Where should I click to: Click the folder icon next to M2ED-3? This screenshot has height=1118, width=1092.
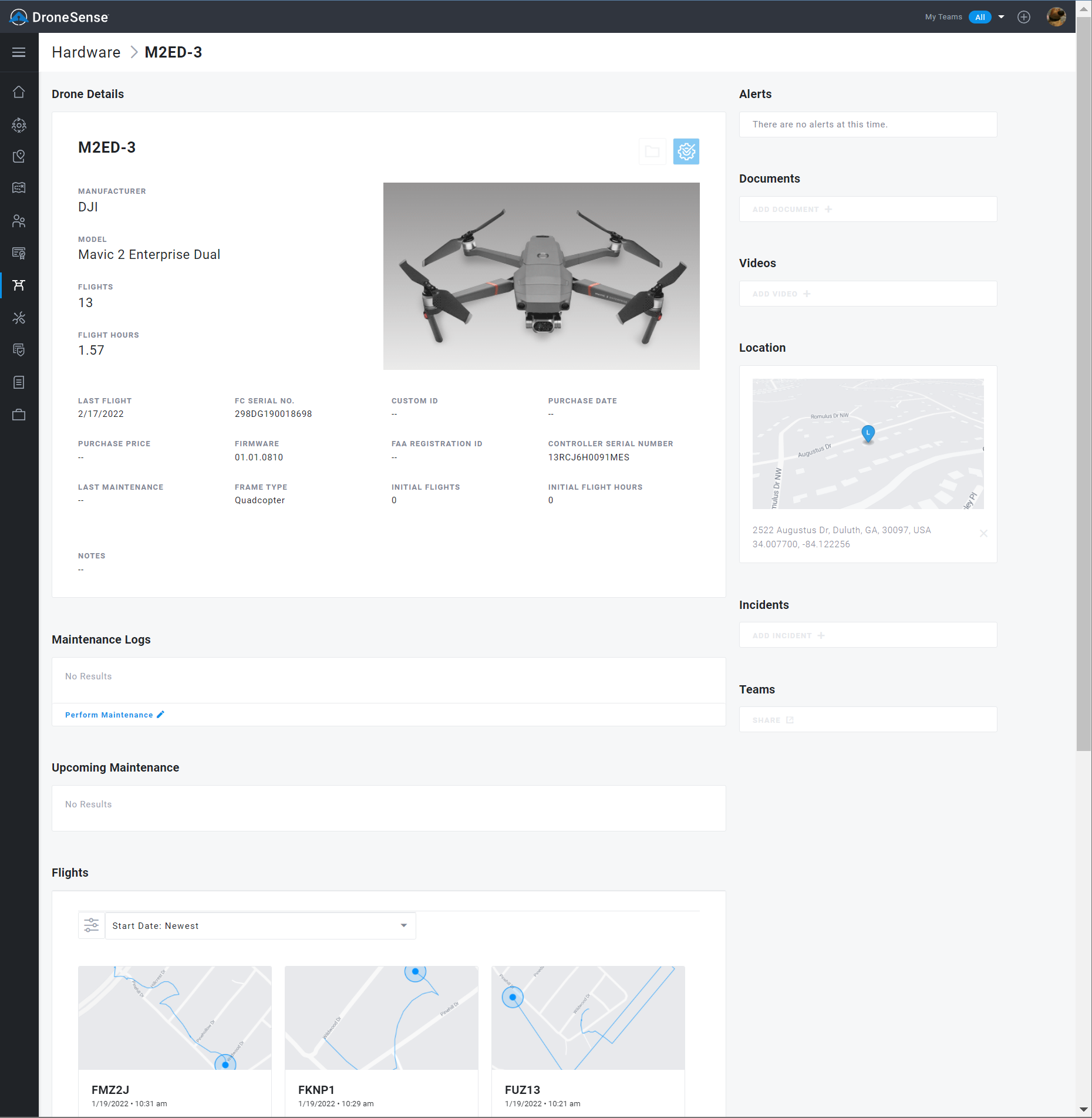[652, 151]
